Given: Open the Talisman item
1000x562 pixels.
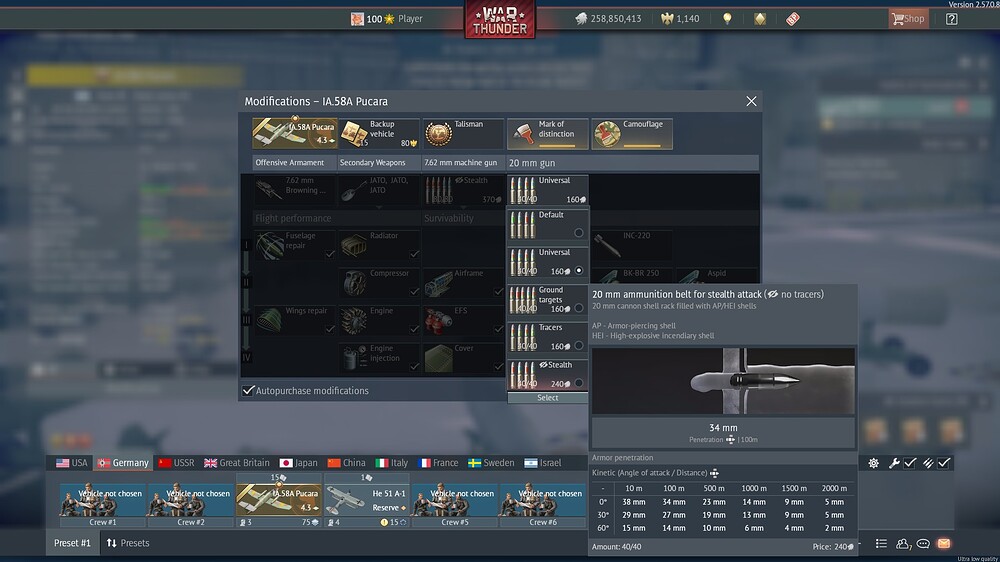Looking at the screenshot, I should click(x=463, y=133).
